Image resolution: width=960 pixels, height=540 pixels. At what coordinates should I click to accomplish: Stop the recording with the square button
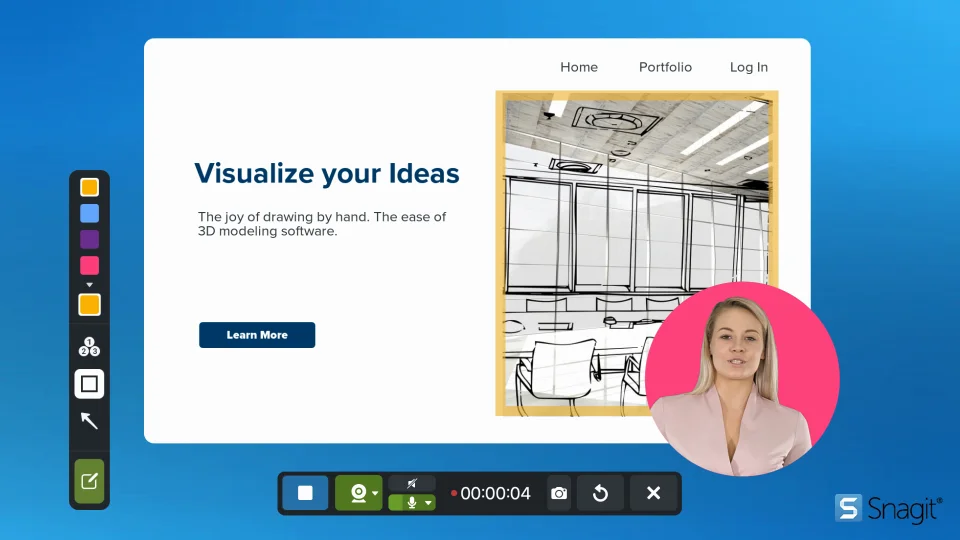click(x=305, y=493)
